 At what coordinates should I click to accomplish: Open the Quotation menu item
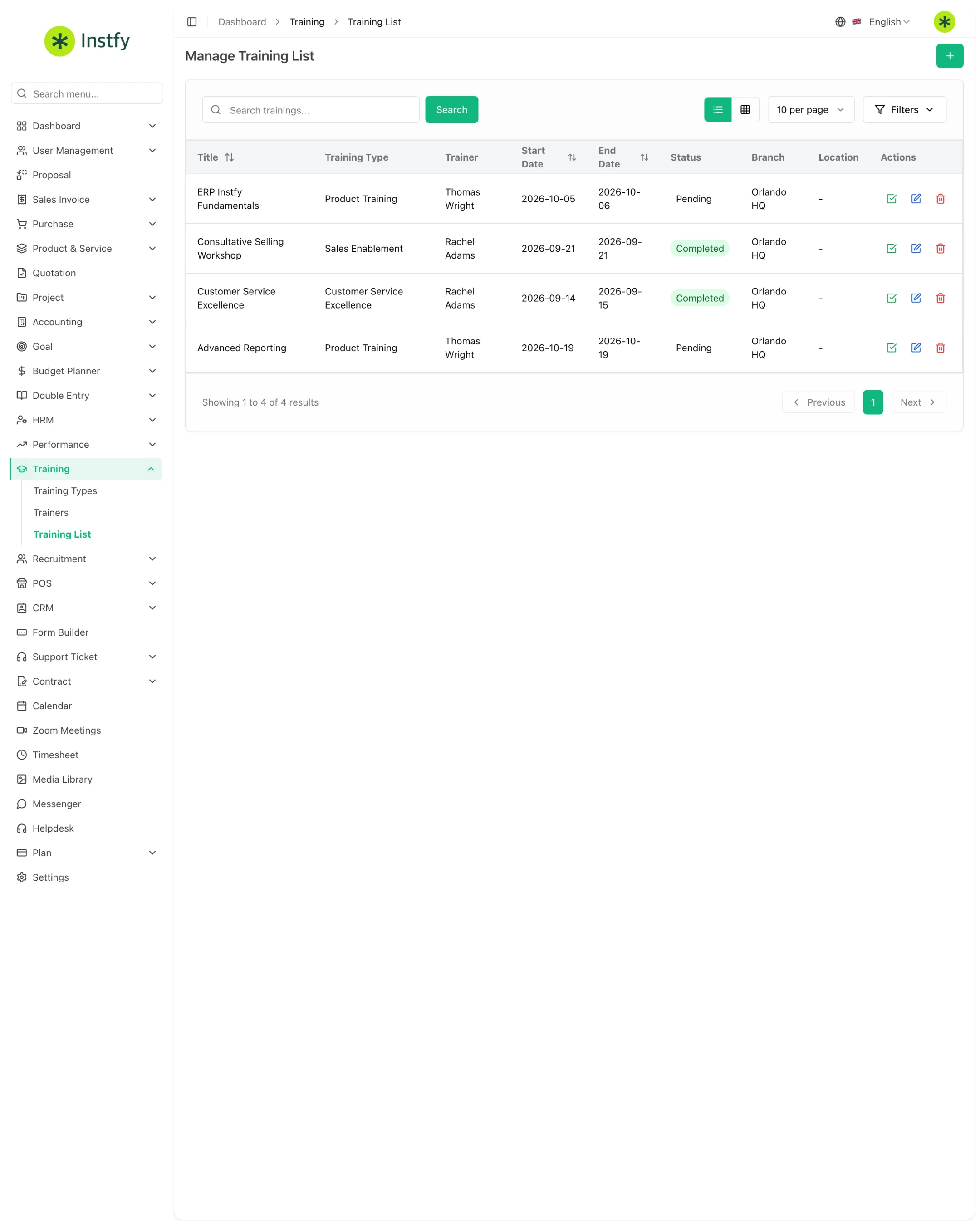pyautogui.click(x=86, y=273)
